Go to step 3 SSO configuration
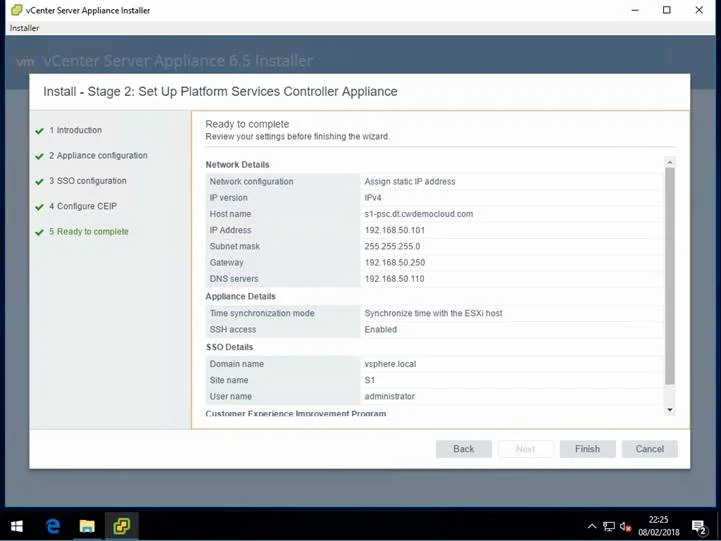Screen dimensions: 721x541 (x=87, y=181)
